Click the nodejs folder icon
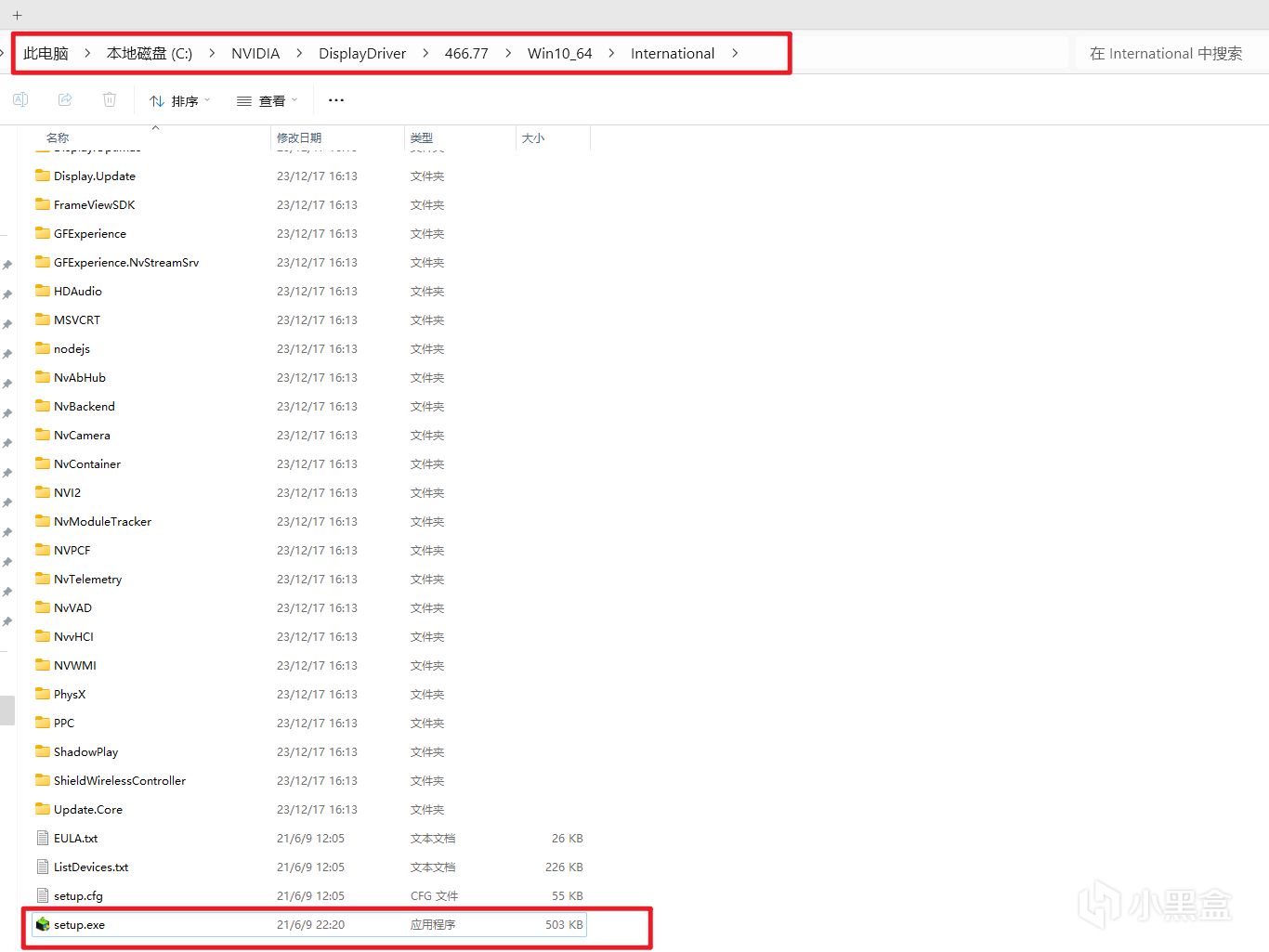The height and width of the screenshot is (952, 1269). click(x=43, y=348)
